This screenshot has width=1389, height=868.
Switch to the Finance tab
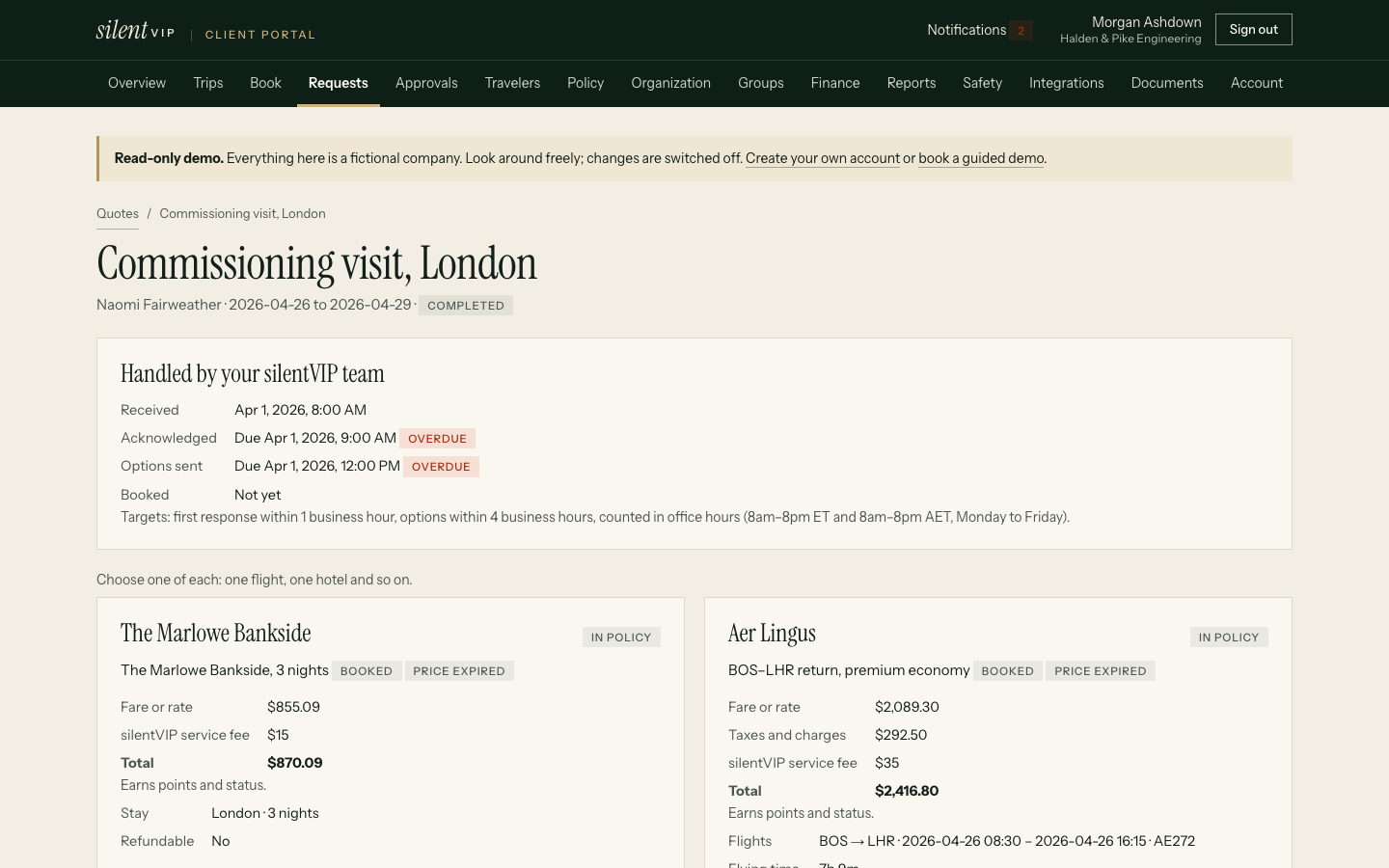[x=835, y=83]
